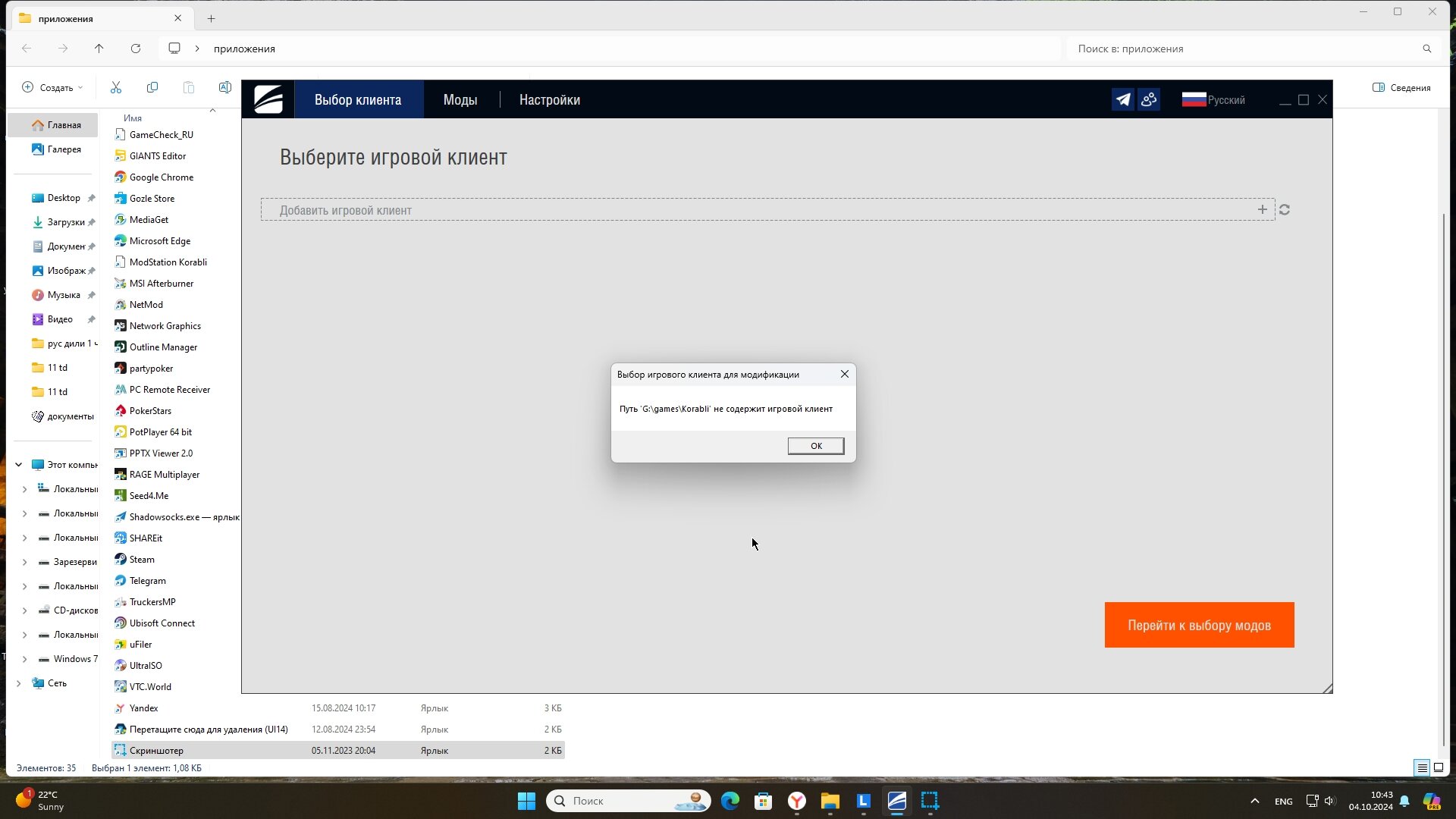Click the plus icon to add game client

[1263, 210]
